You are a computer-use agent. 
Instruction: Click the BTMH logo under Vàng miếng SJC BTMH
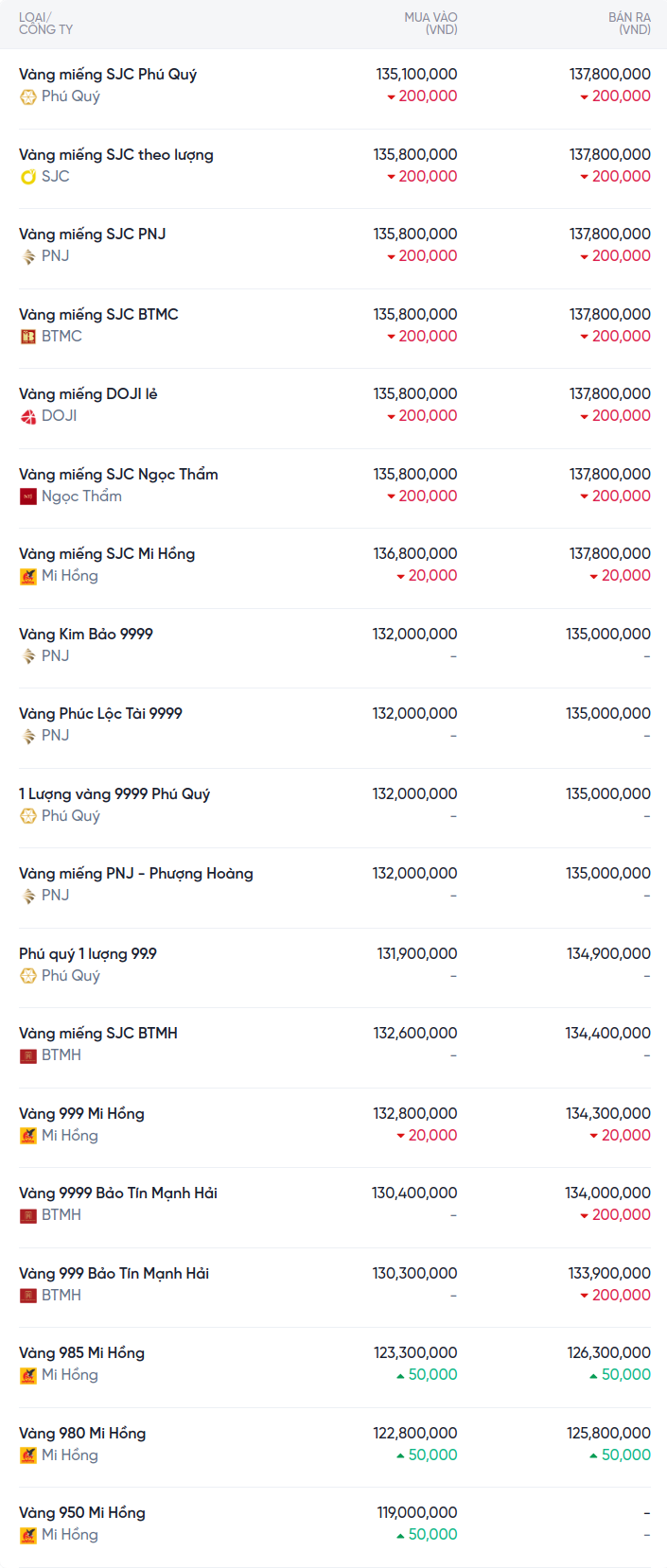28,1055
